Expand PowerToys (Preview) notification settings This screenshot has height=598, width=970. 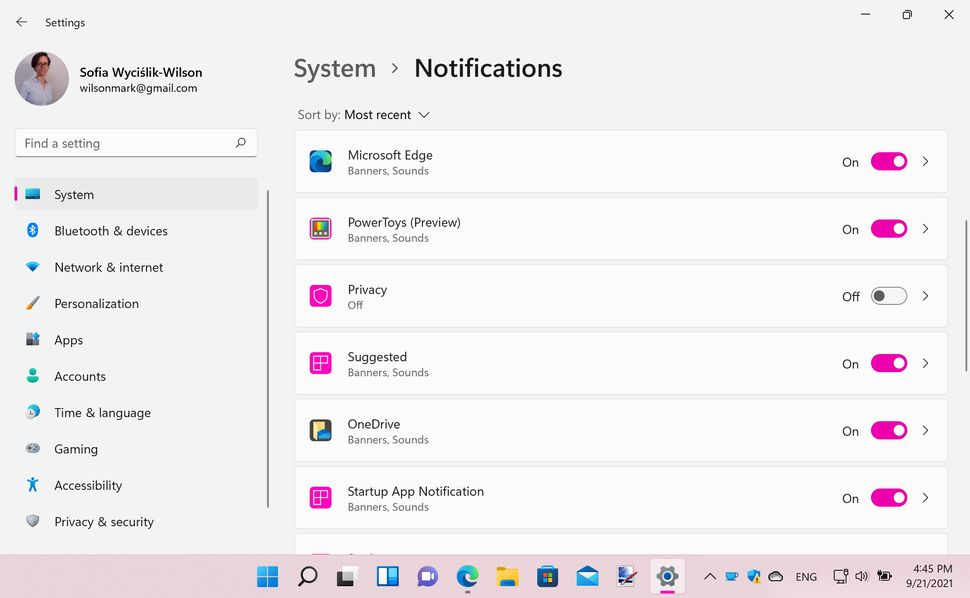coord(925,229)
